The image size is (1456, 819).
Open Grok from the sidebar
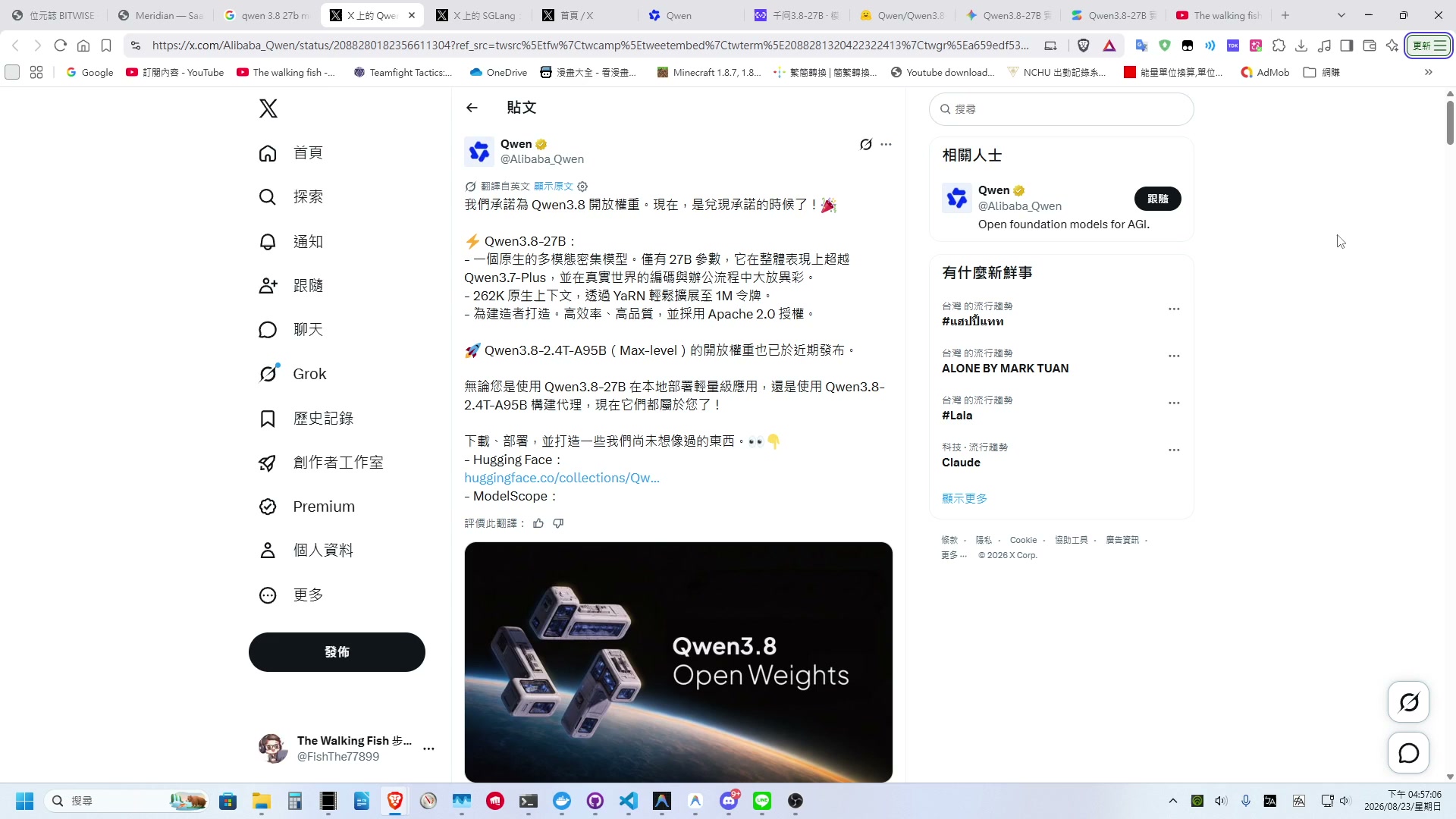(x=293, y=374)
